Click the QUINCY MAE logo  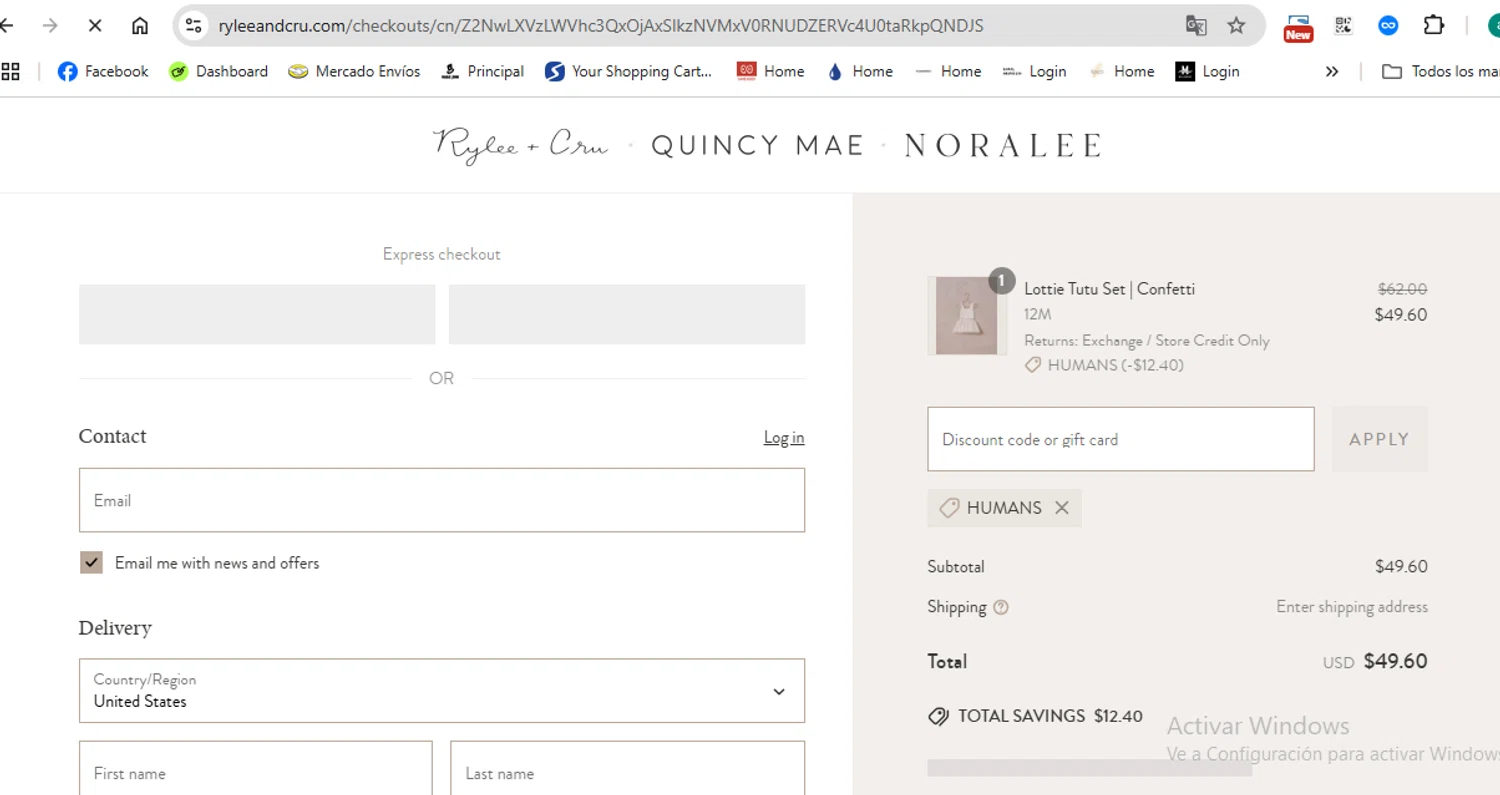[x=757, y=146]
